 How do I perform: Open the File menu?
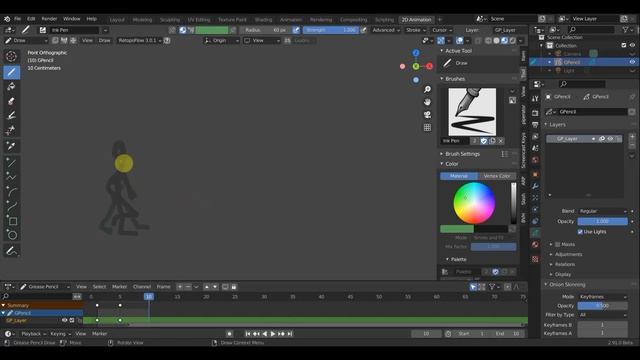18,19
